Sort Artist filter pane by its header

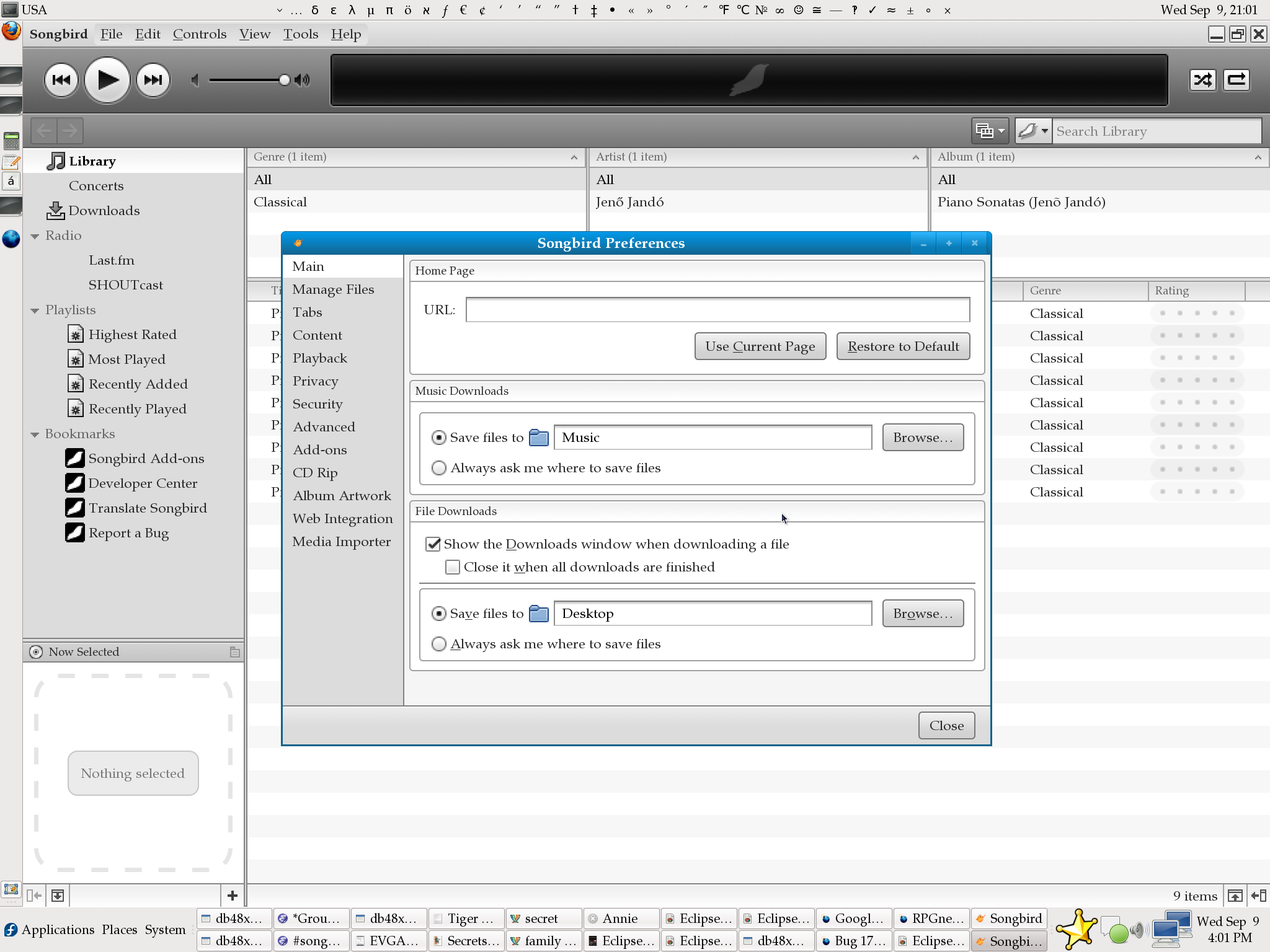point(758,157)
